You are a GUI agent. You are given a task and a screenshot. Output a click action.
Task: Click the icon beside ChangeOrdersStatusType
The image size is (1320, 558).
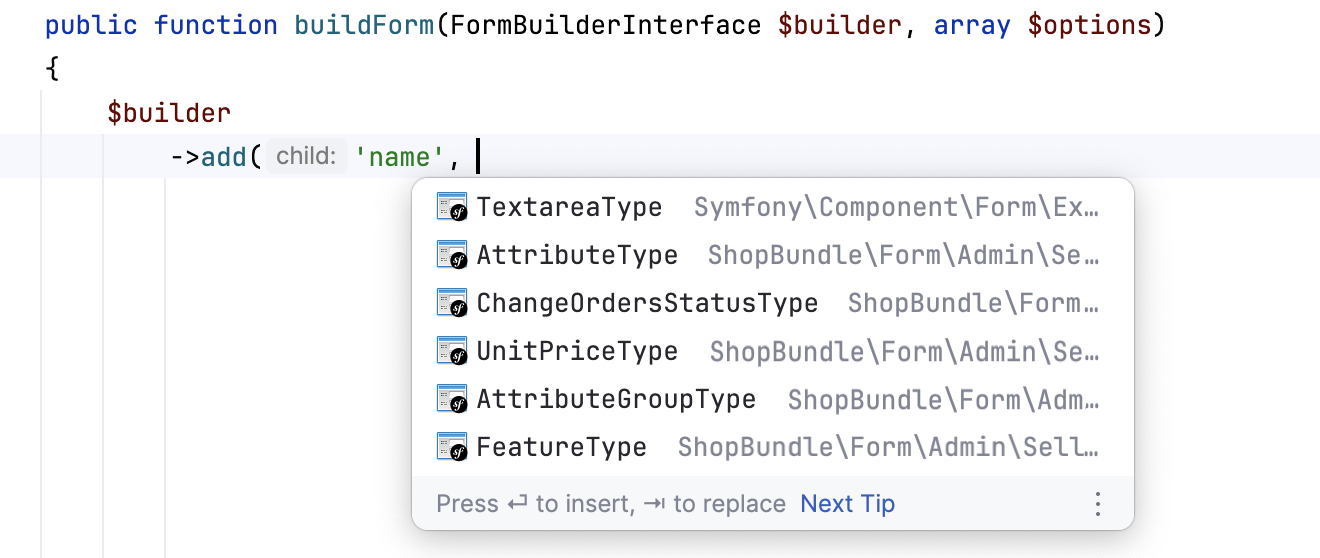453,303
